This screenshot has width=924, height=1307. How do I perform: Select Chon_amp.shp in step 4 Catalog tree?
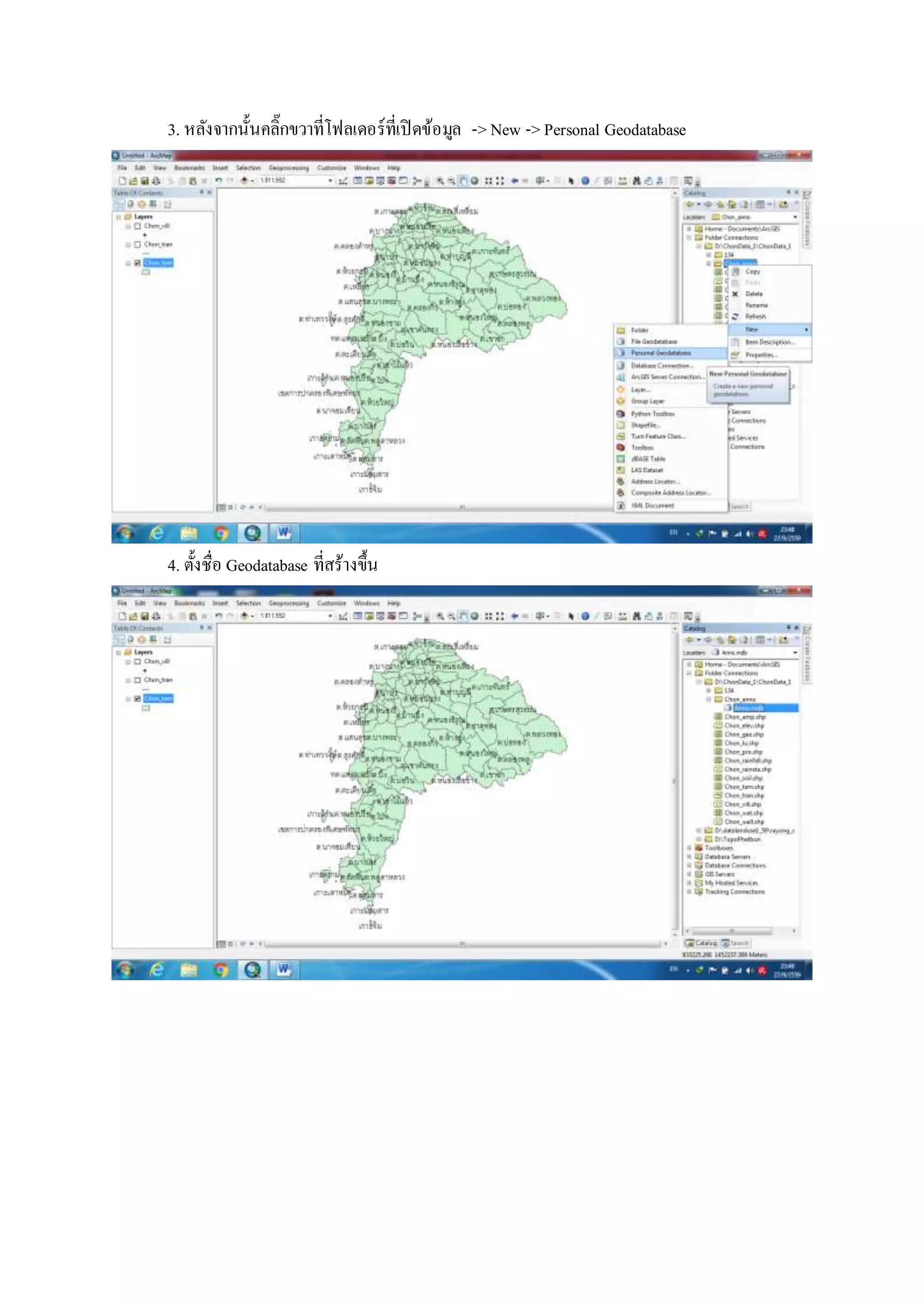(744, 717)
